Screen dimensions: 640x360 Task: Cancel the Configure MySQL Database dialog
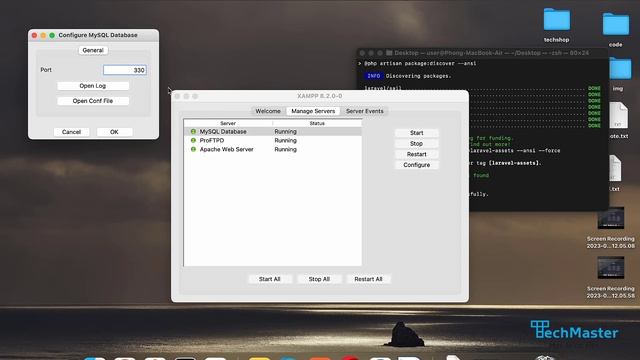coord(71,132)
